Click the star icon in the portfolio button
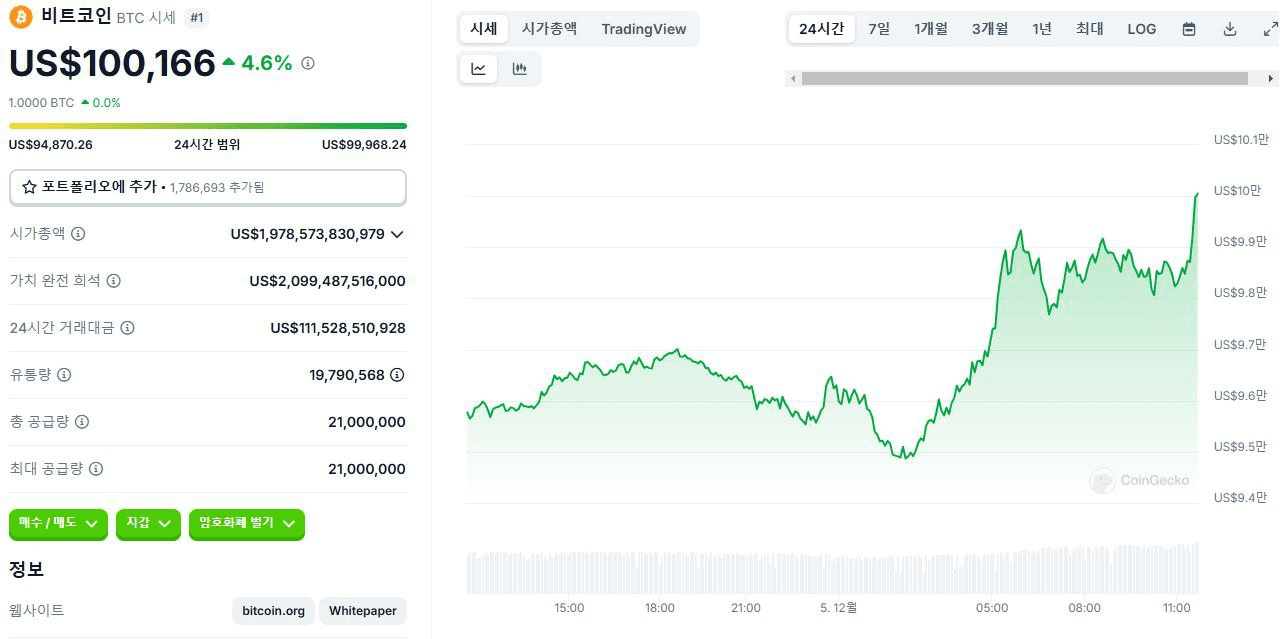The width and height of the screenshot is (1284, 639). pos(29,187)
